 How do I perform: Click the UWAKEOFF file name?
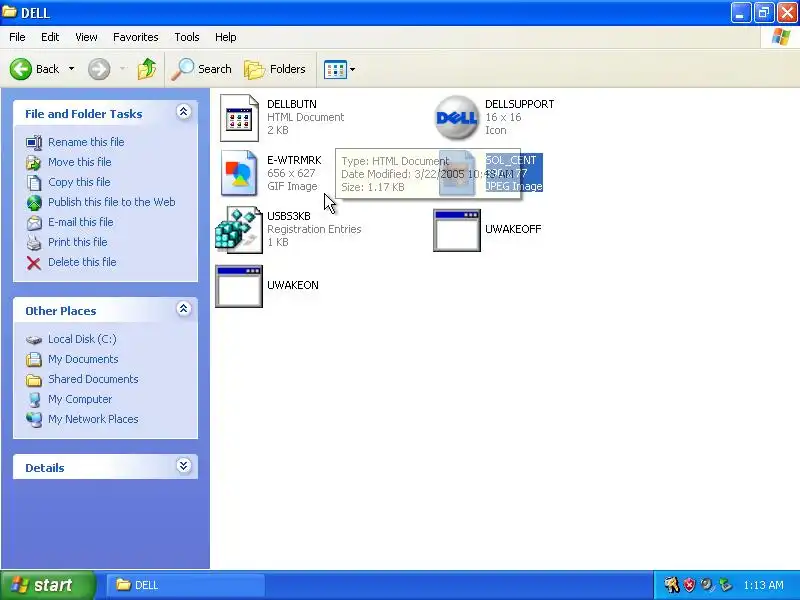(x=513, y=229)
